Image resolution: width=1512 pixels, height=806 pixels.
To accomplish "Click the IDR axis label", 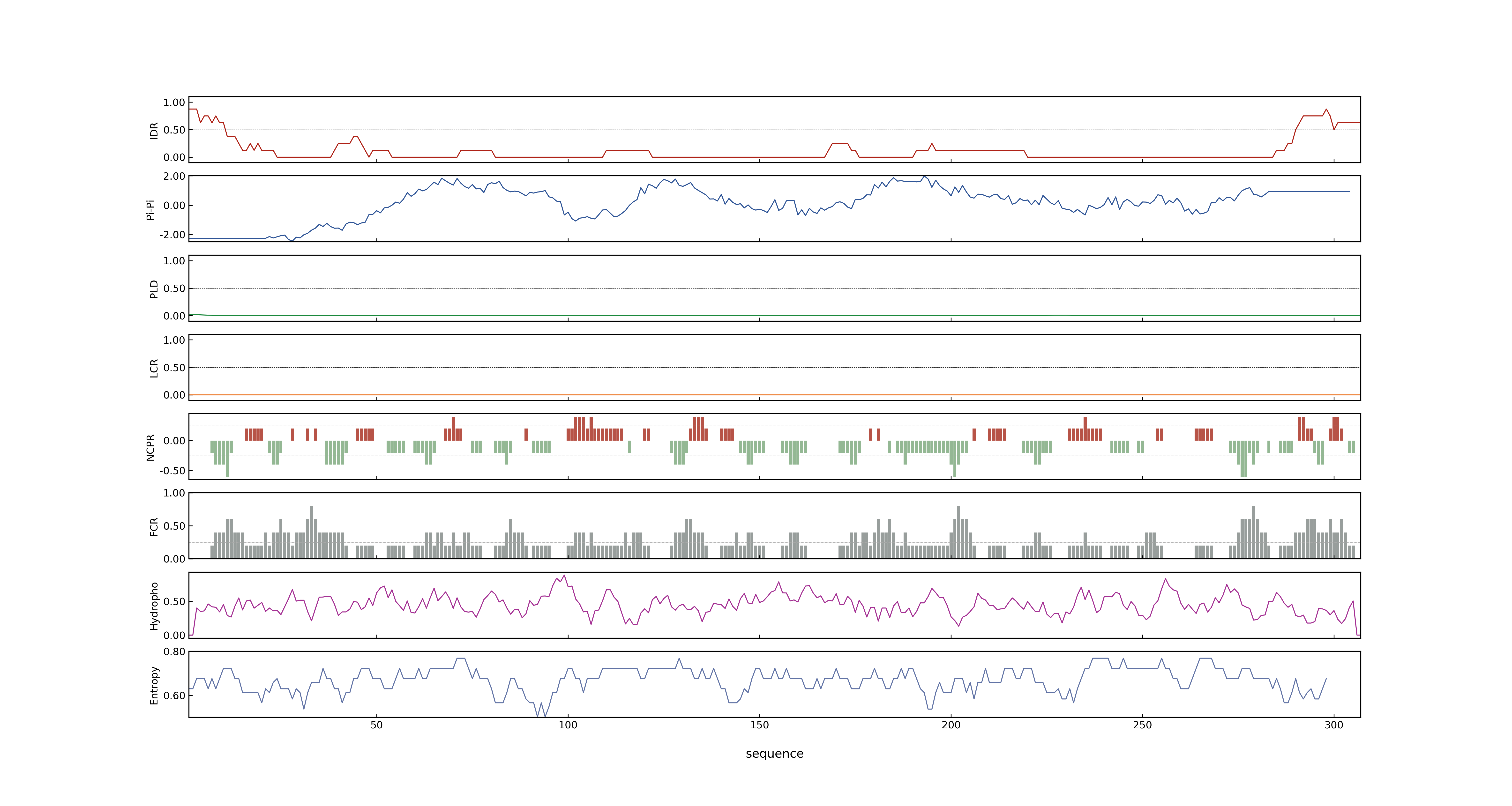I will pyautogui.click(x=154, y=130).
